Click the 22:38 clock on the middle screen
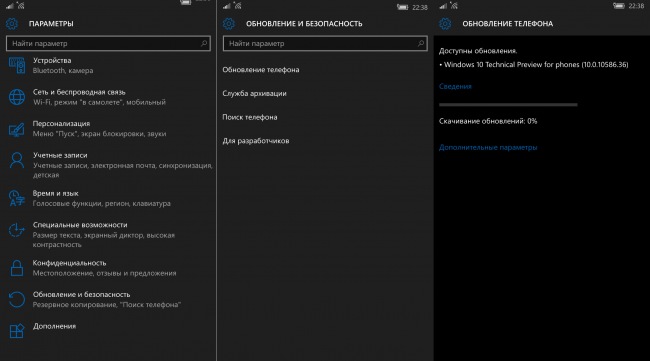Image resolution: width=650 pixels, height=361 pixels. [x=420, y=7]
